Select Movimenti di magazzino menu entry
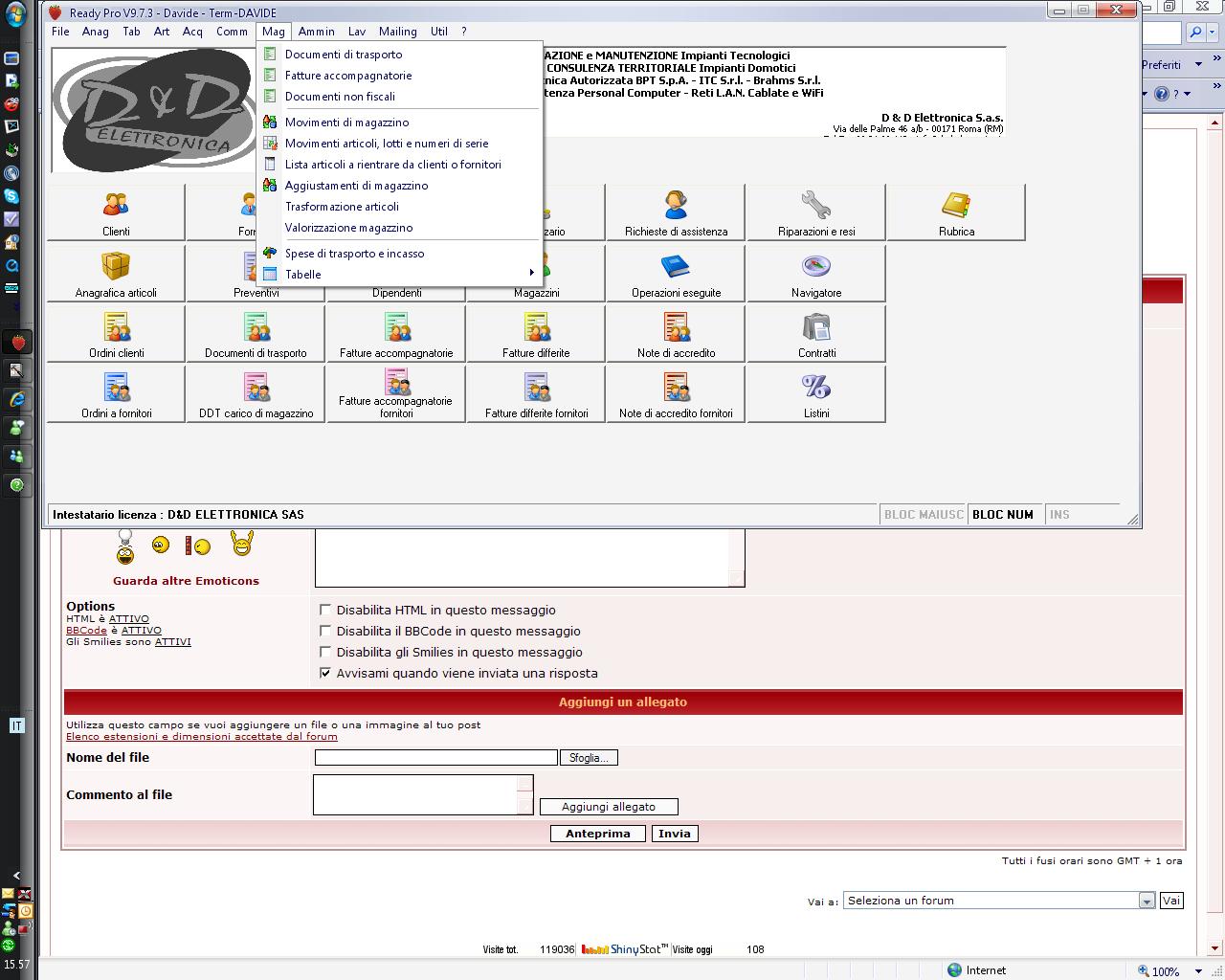Screen dimensions: 1225x980 pos(400,122)
